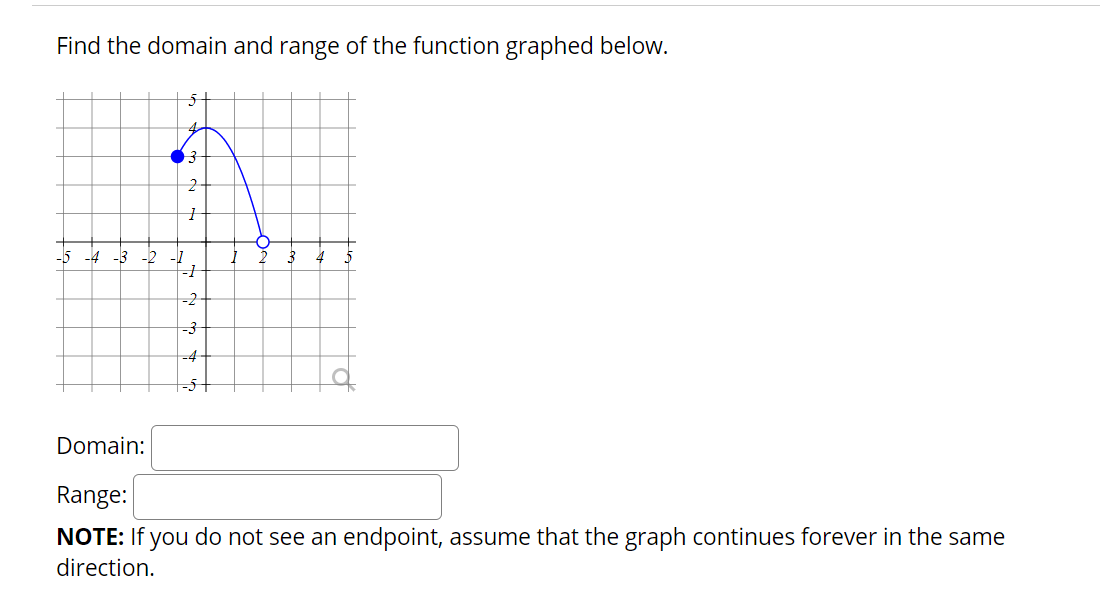Click the question prompt about domain and range

pyautogui.click(x=360, y=46)
